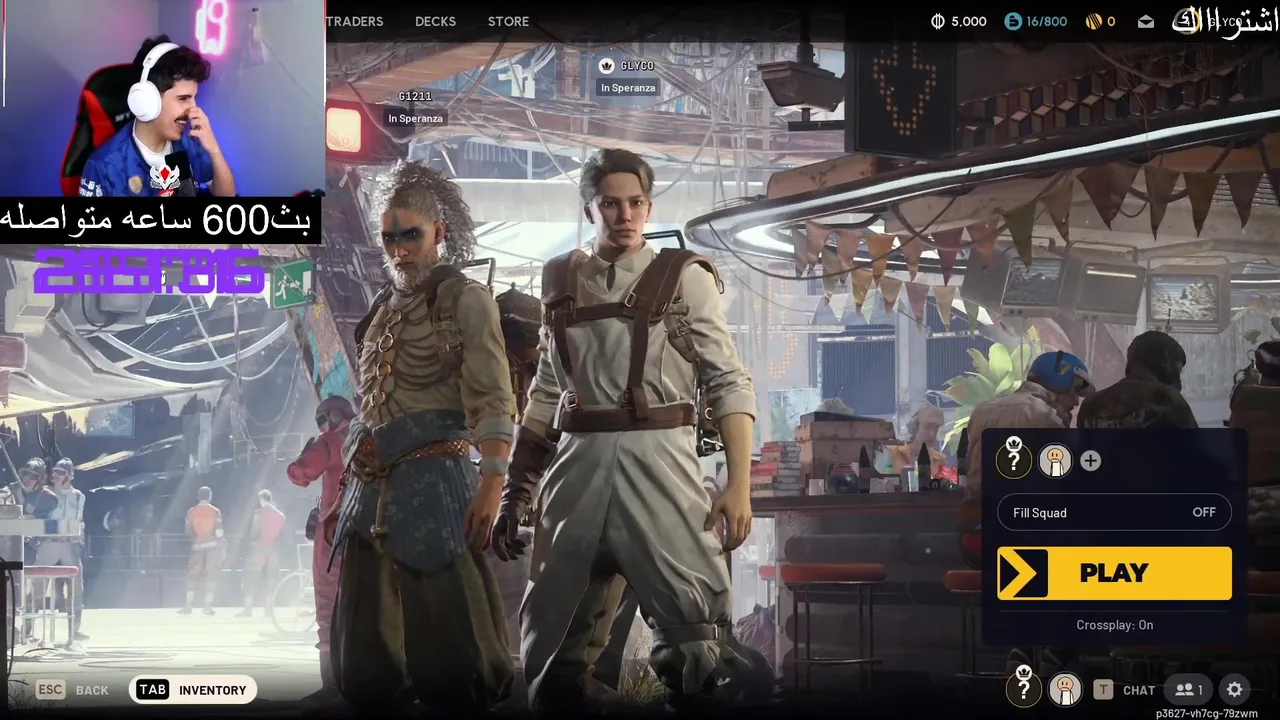
Task: Click bottom bar question-mark leader avatar
Action: (1023, 688)
